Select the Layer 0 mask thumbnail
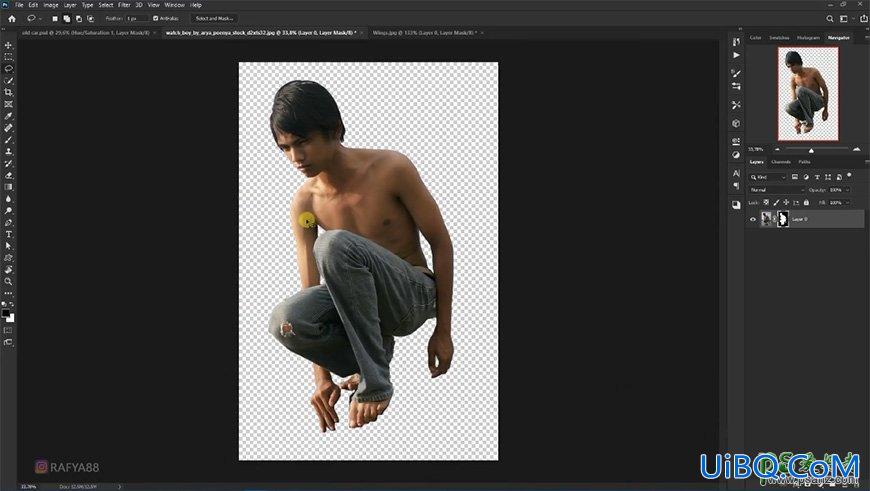The width and height of the screenshot is (870, 491). 783,219
